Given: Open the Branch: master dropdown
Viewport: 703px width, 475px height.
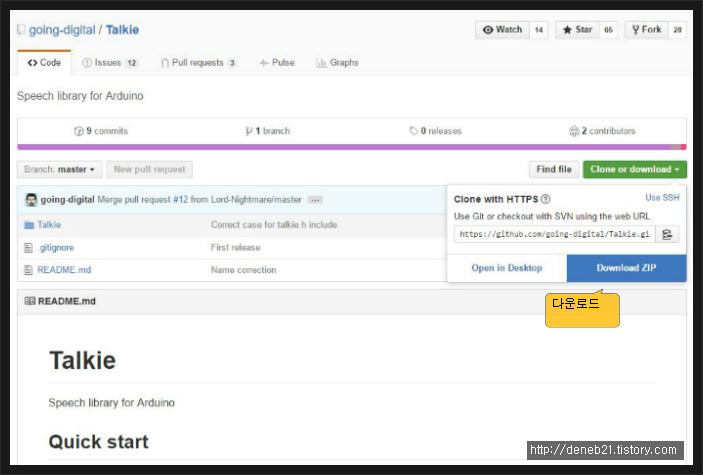Looking at the screenshot, I should click(60, 170).
